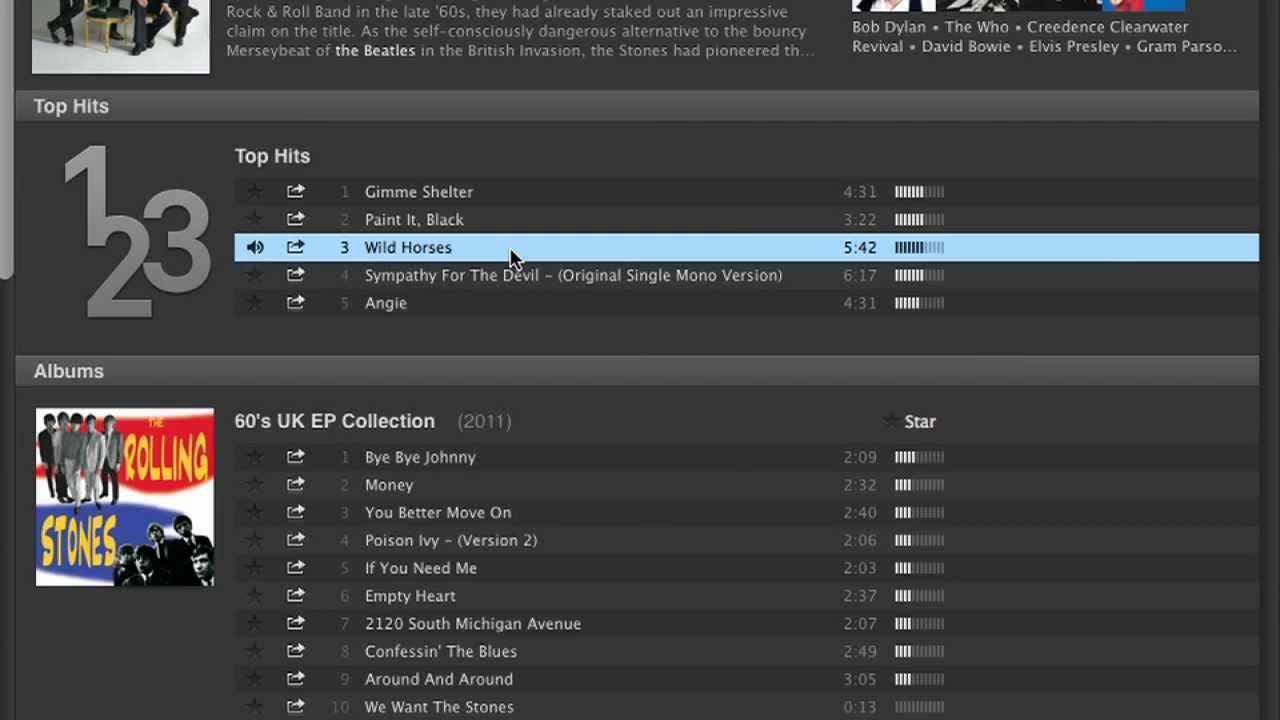The height and width of the screenshot is (720, 1280).
Task: Click the popularity bar for Bye Bye Johnny
Action: tap(919, 457)
